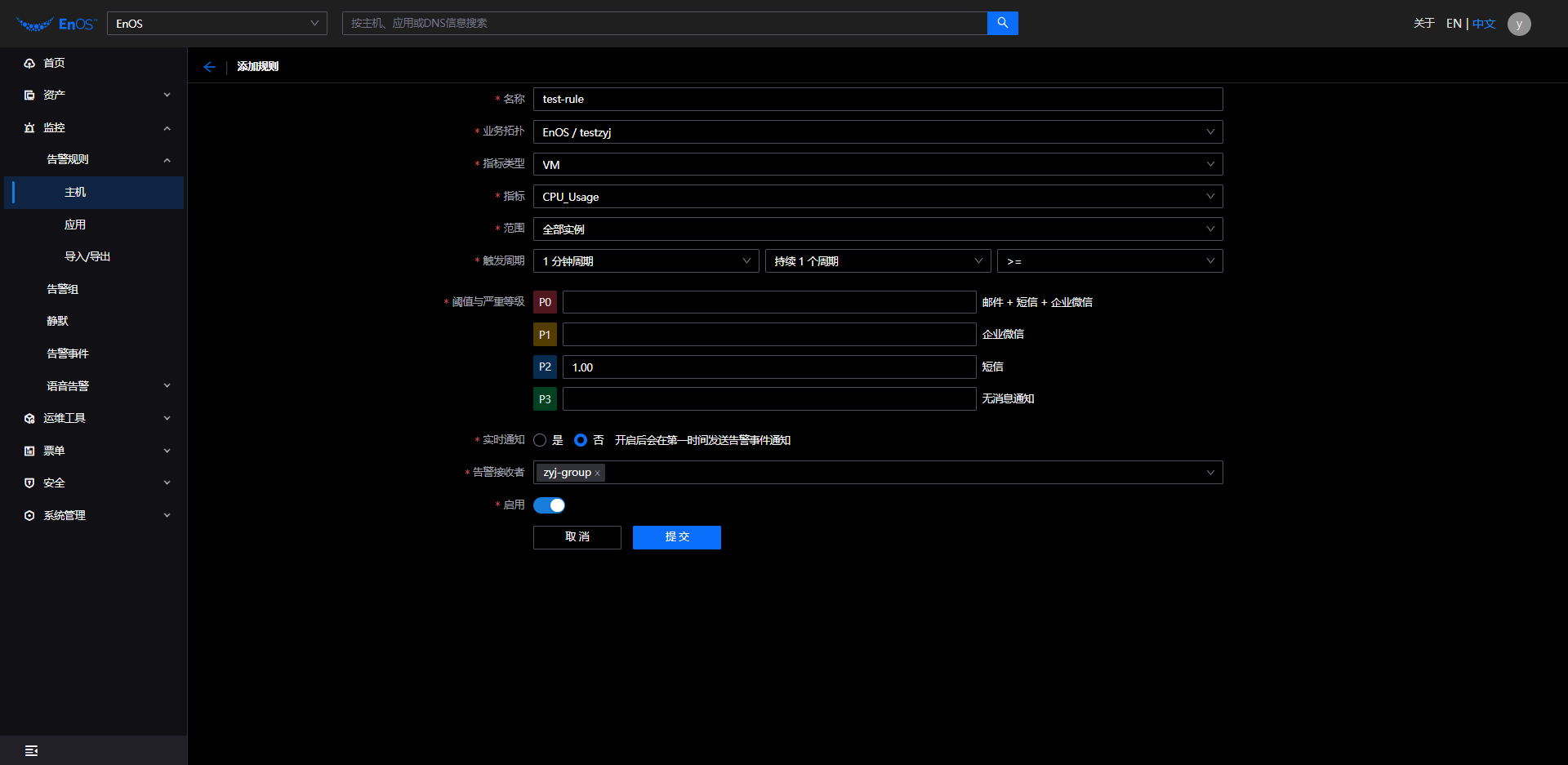Click the 名称 field with test-rule
This screenshot has height=765, width=1568.
(x=878, y=100)
